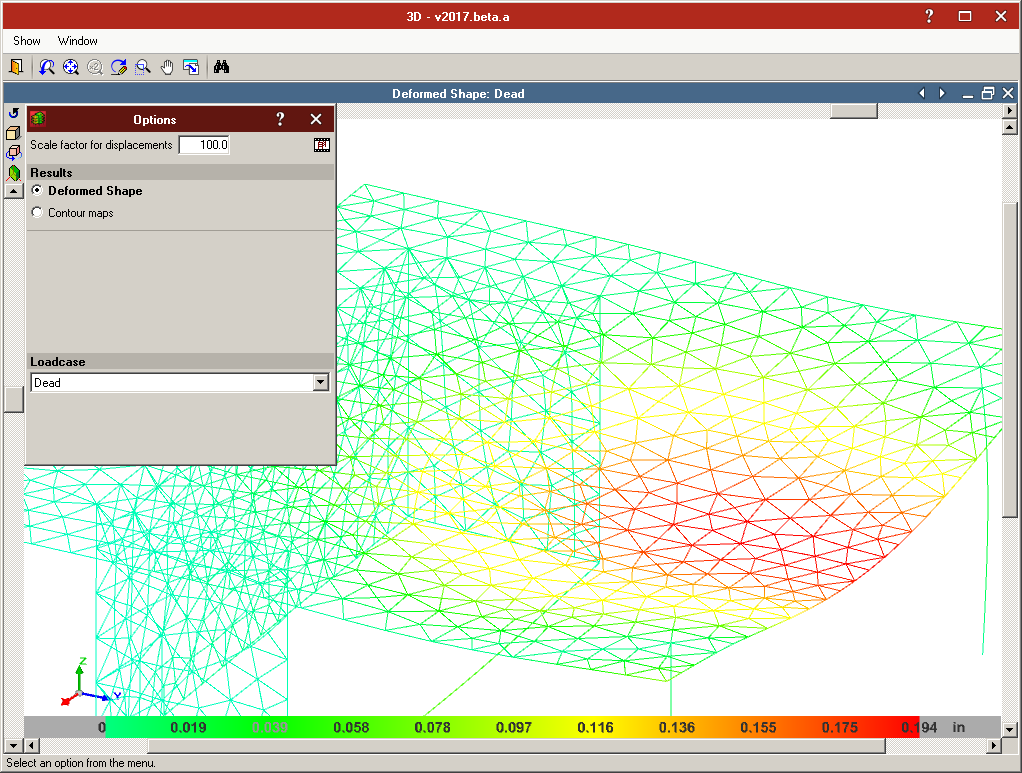Click the green prism perspective icon
This screenshot has width=1022, height=773.
pyautogui.click(x=13, y=173)
